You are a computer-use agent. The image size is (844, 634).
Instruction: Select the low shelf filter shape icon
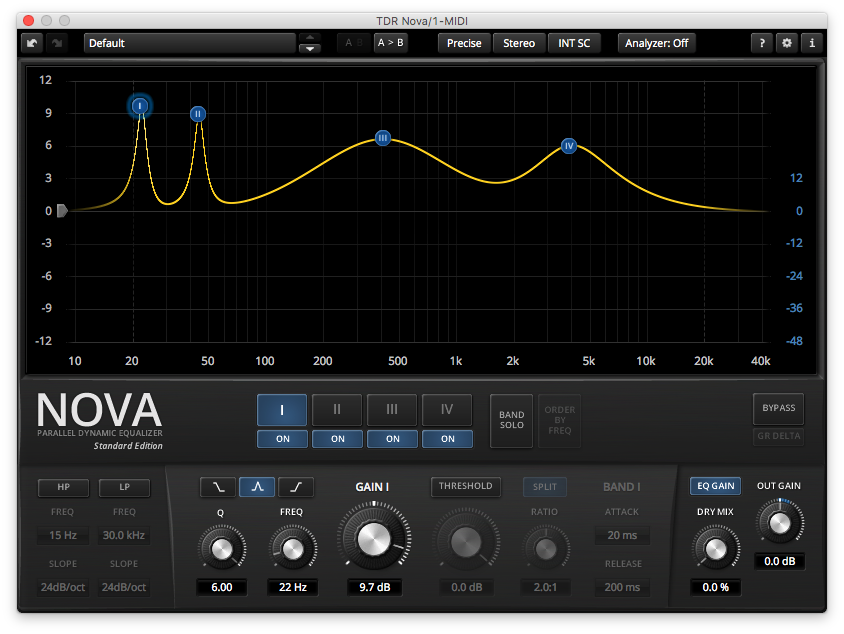[218, 487]
